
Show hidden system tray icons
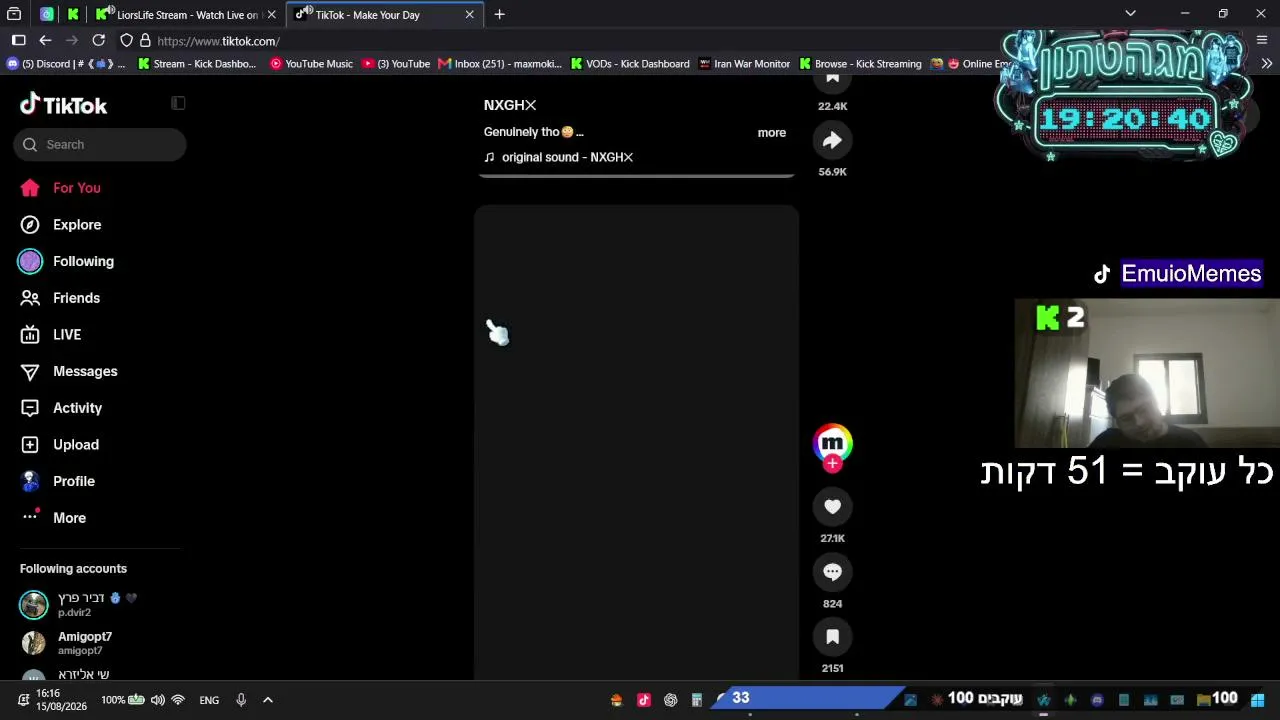[267, 700]
